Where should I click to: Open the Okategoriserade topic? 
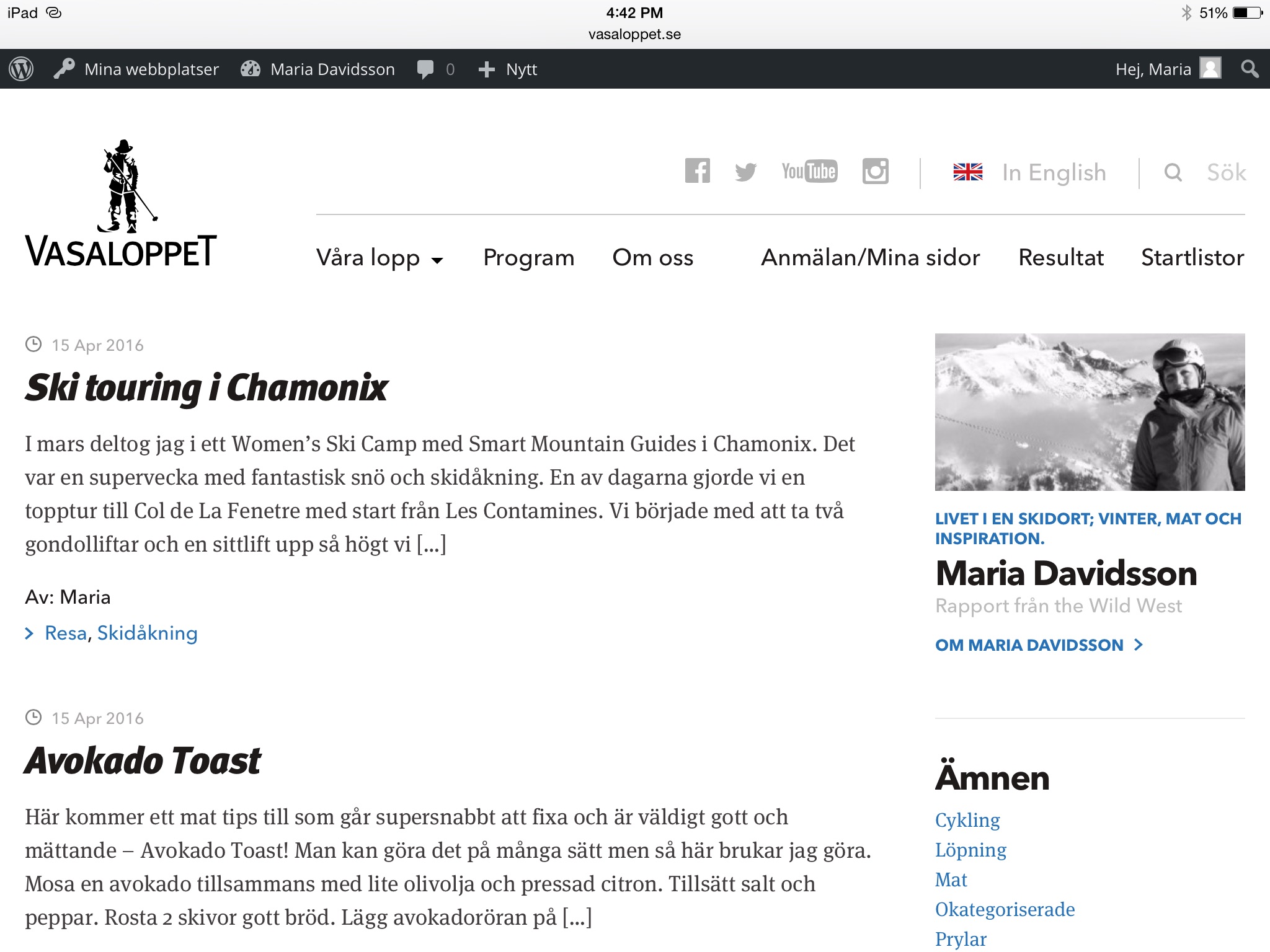click(x=1005, y=909)
